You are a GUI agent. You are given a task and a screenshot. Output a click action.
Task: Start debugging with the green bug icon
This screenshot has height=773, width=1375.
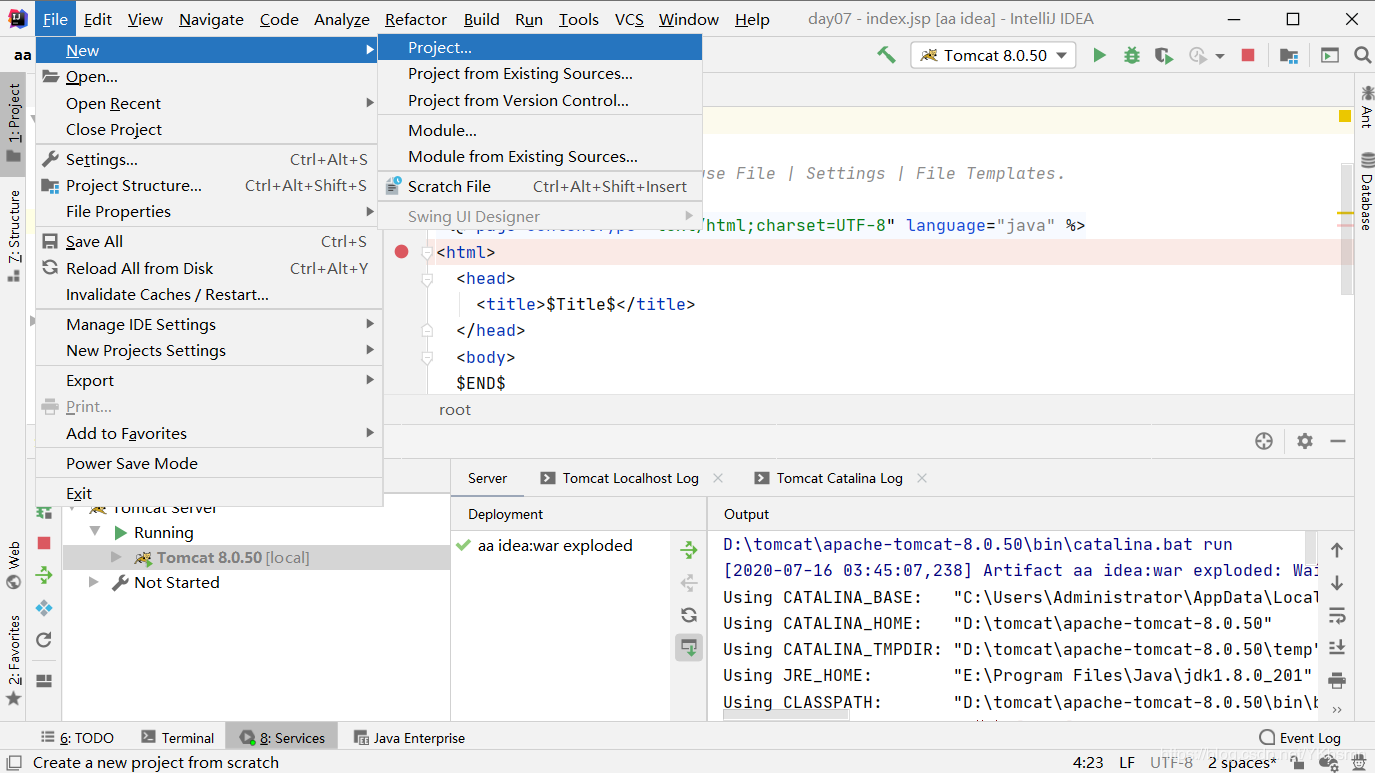pyautogui.click(x=1131, y=55)
